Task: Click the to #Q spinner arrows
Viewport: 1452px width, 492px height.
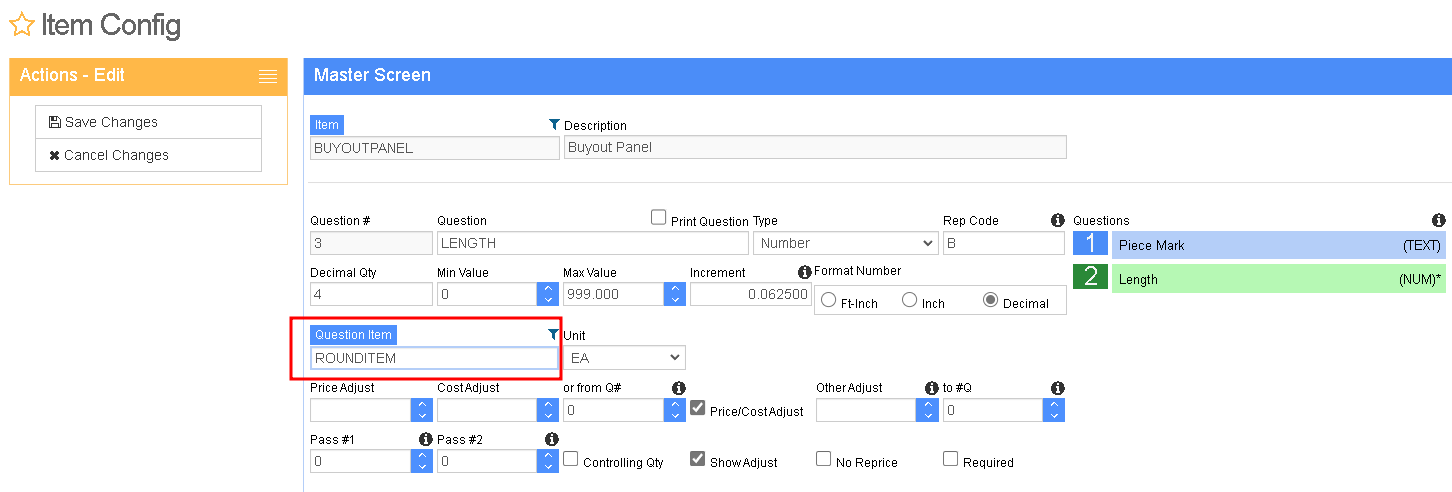Action: pyautogui.click(x=1054, y=410)
